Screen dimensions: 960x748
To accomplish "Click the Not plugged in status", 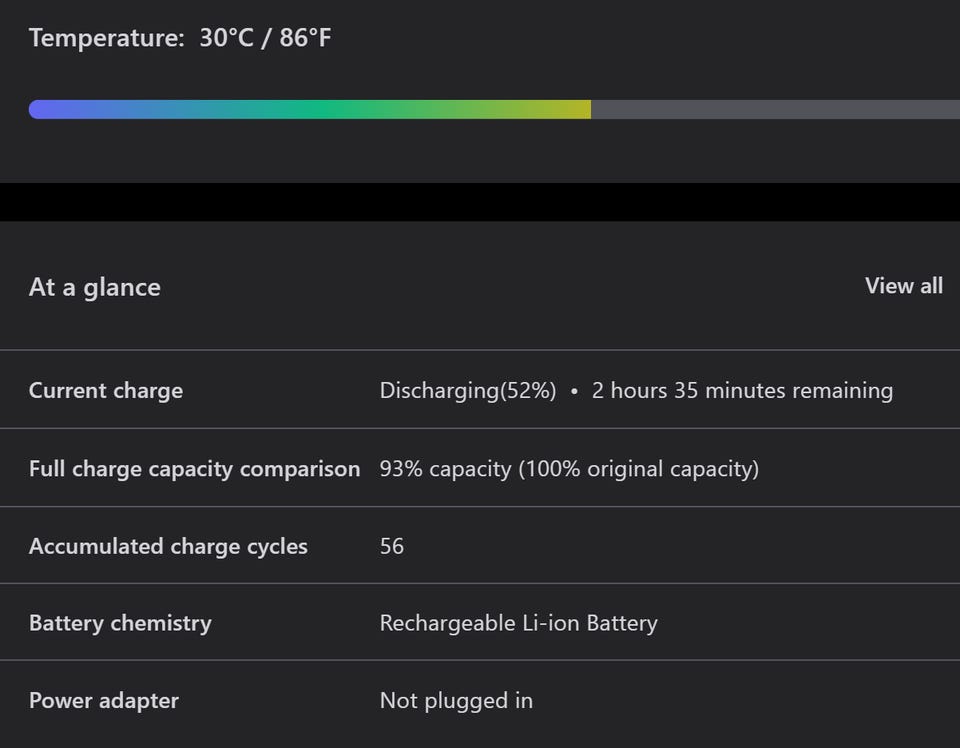I will tap(456, 700).
